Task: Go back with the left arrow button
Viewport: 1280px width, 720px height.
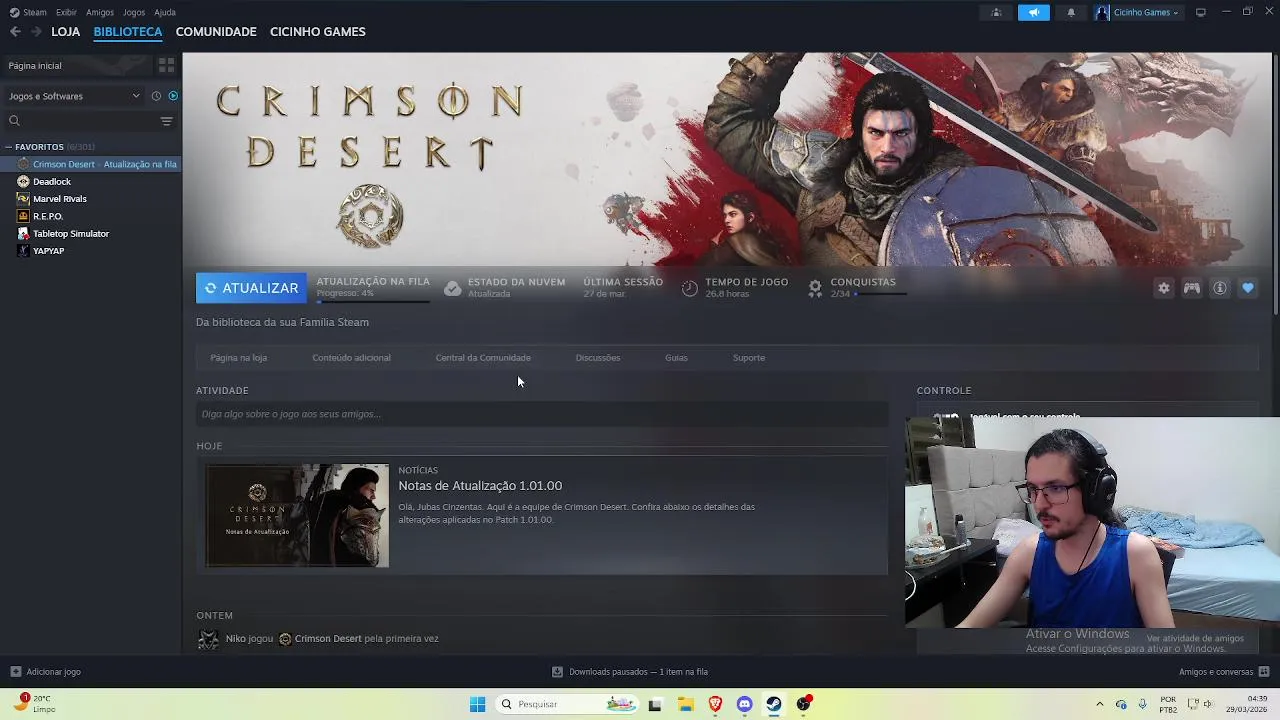Action: (15, 32)
